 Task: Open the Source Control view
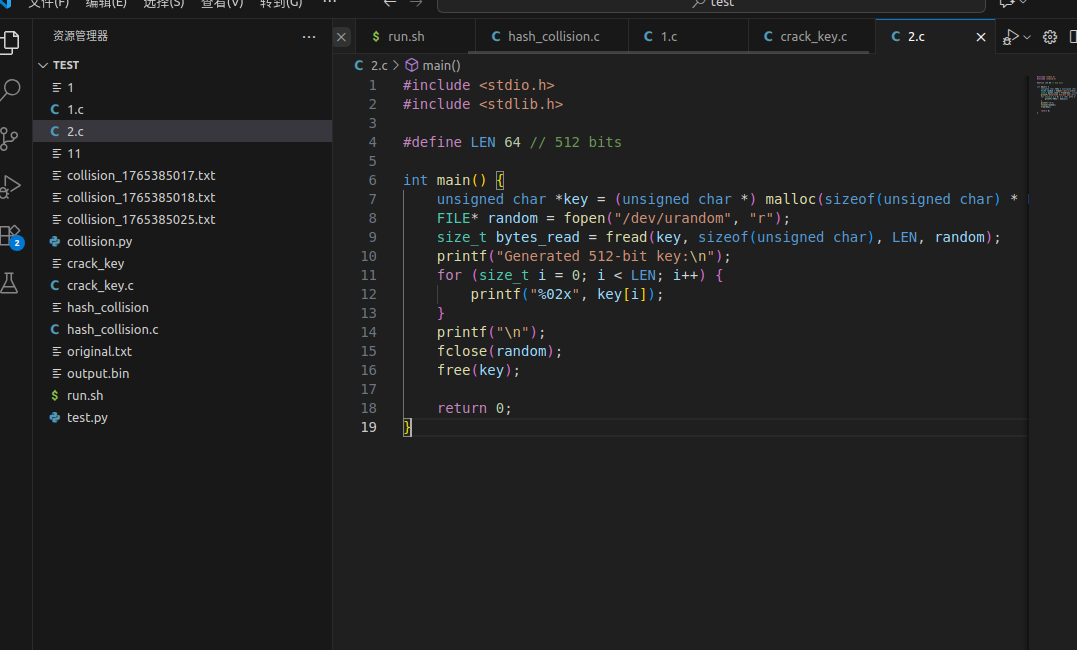pos(10,139)
